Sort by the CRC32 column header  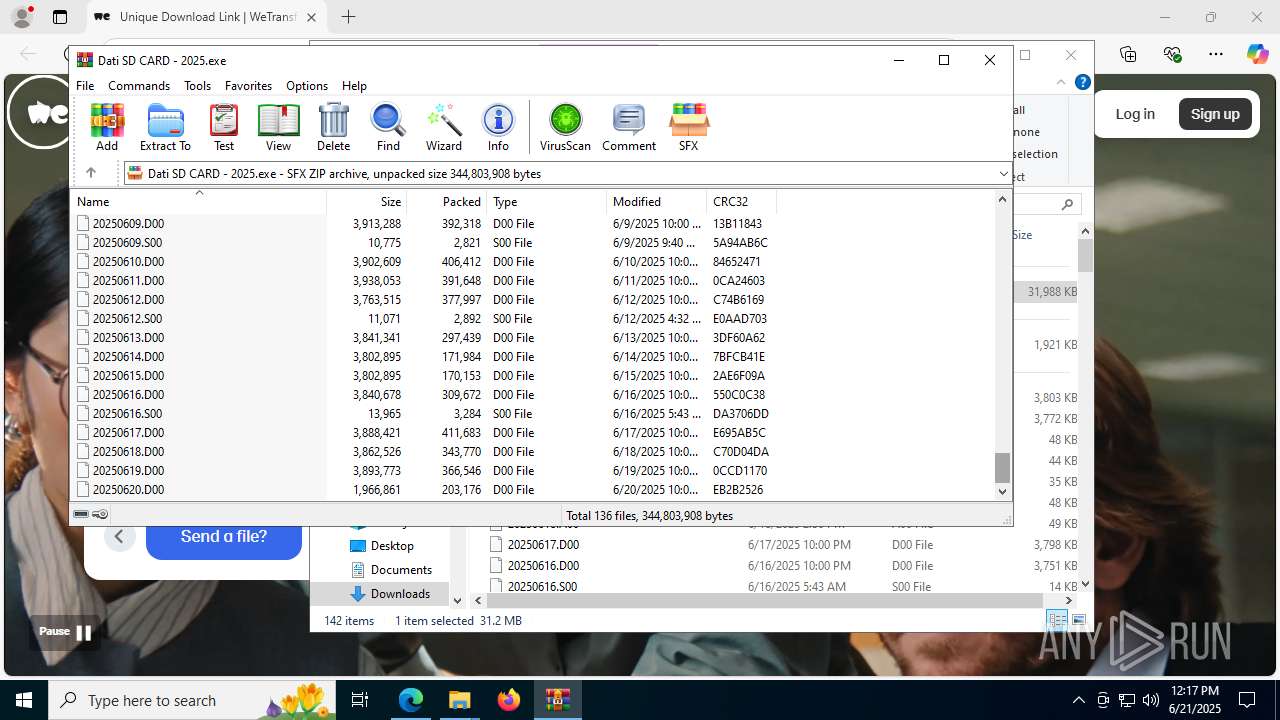pos(742,201)
